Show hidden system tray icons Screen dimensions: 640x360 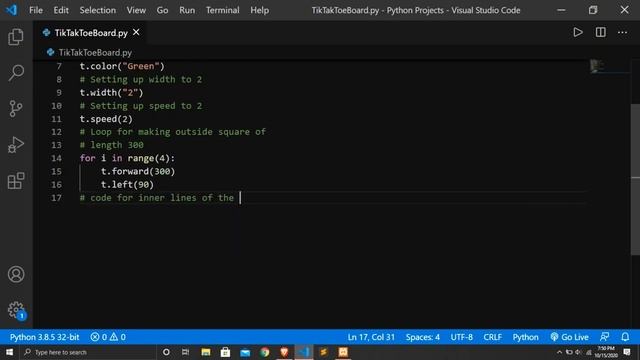559,352
